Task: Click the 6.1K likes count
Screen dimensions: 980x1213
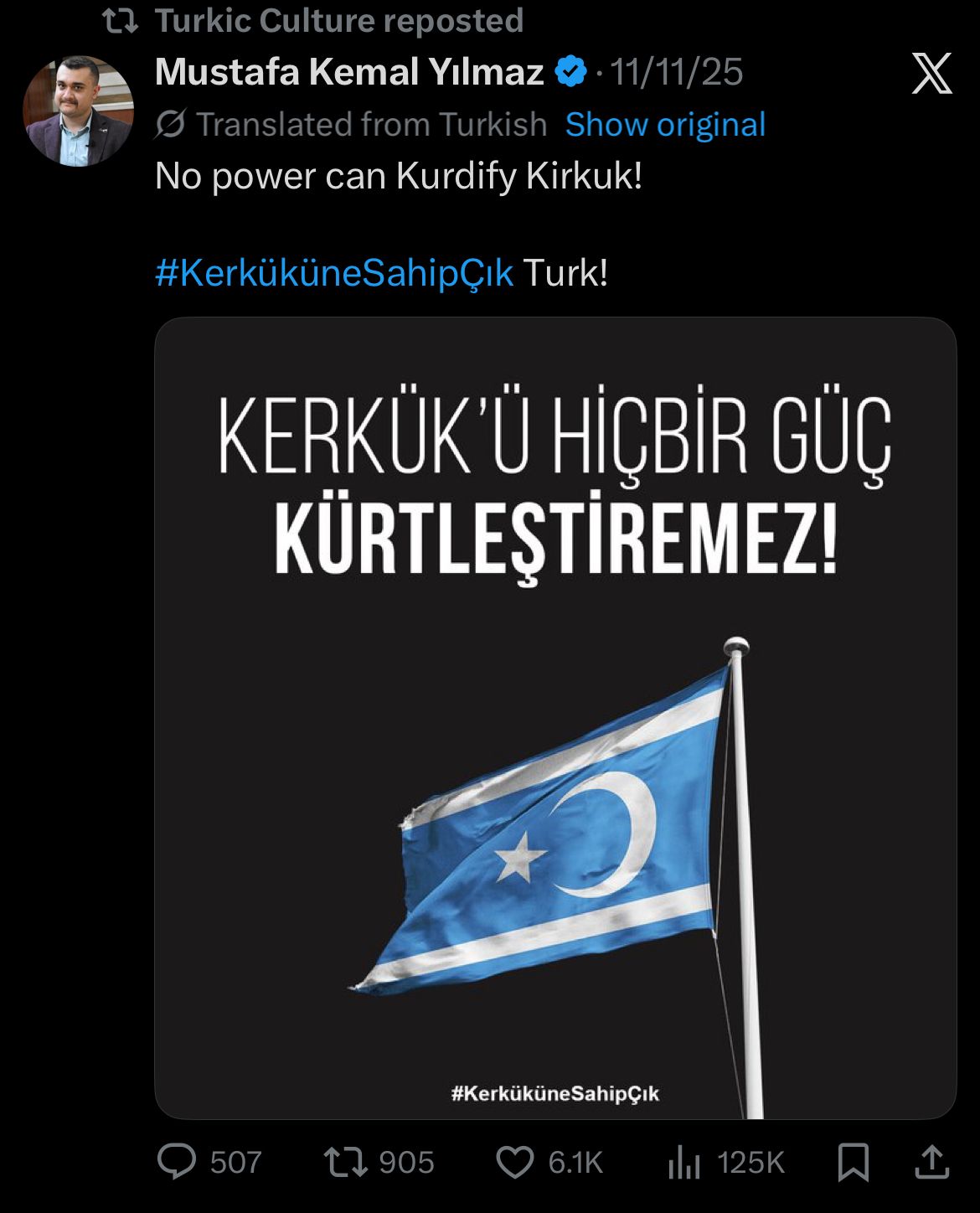Action: [x=575, y=1163]
